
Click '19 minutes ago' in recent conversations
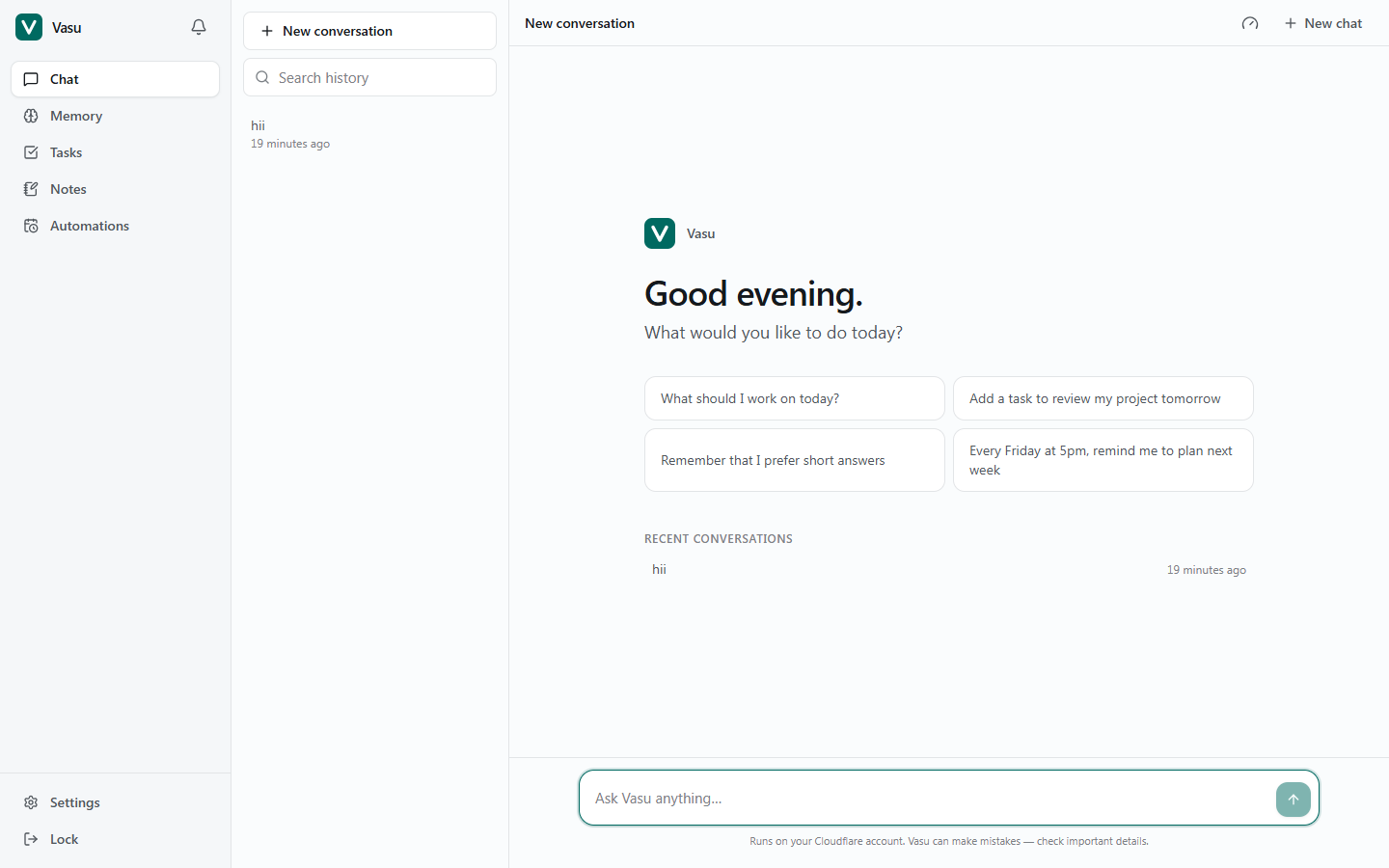(x=1207, y=570)
